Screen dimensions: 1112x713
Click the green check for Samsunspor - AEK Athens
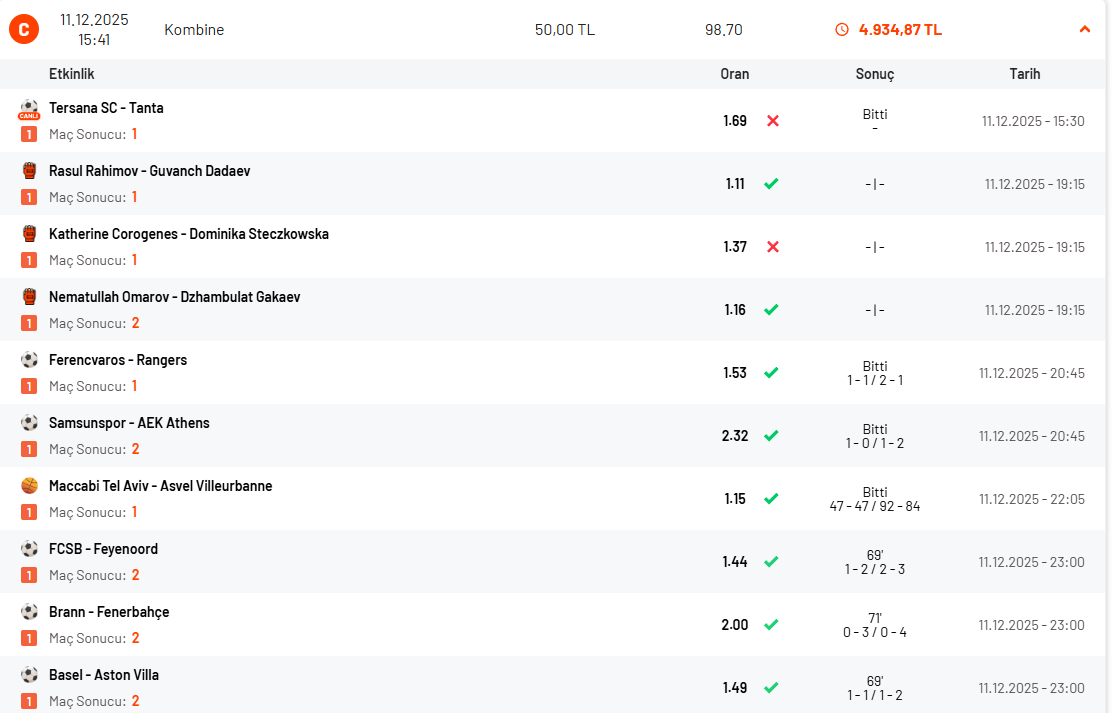tap(772, 436)
